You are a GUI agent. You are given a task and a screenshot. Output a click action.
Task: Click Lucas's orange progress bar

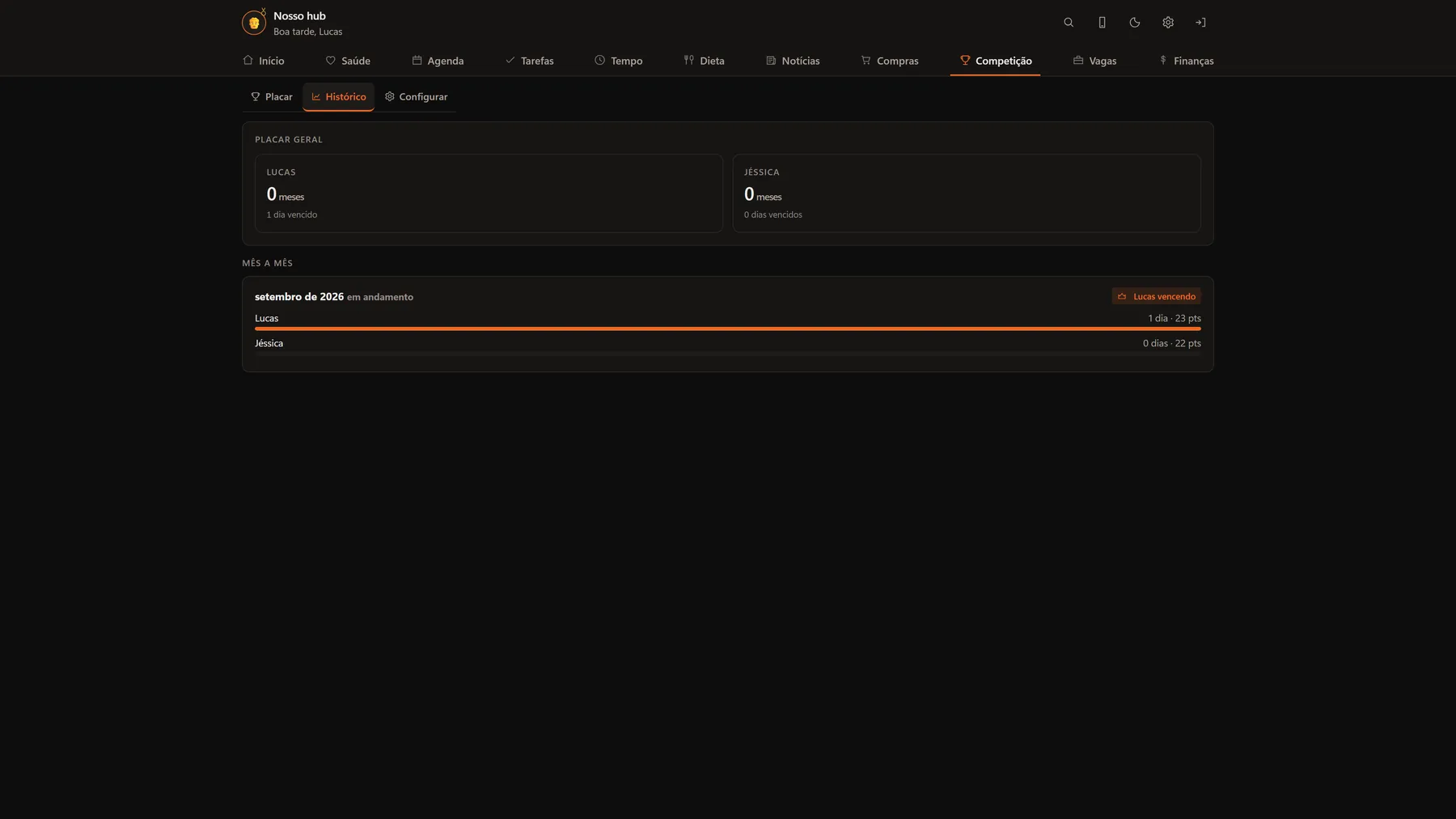(x=728, y=329)
